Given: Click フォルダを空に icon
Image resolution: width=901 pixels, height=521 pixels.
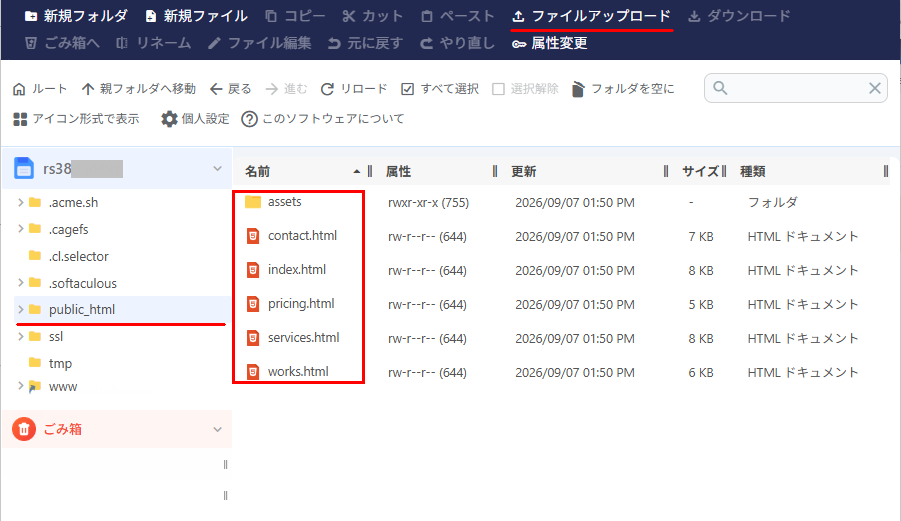Looking at the screenshot, I should click(x=577, y=89).
